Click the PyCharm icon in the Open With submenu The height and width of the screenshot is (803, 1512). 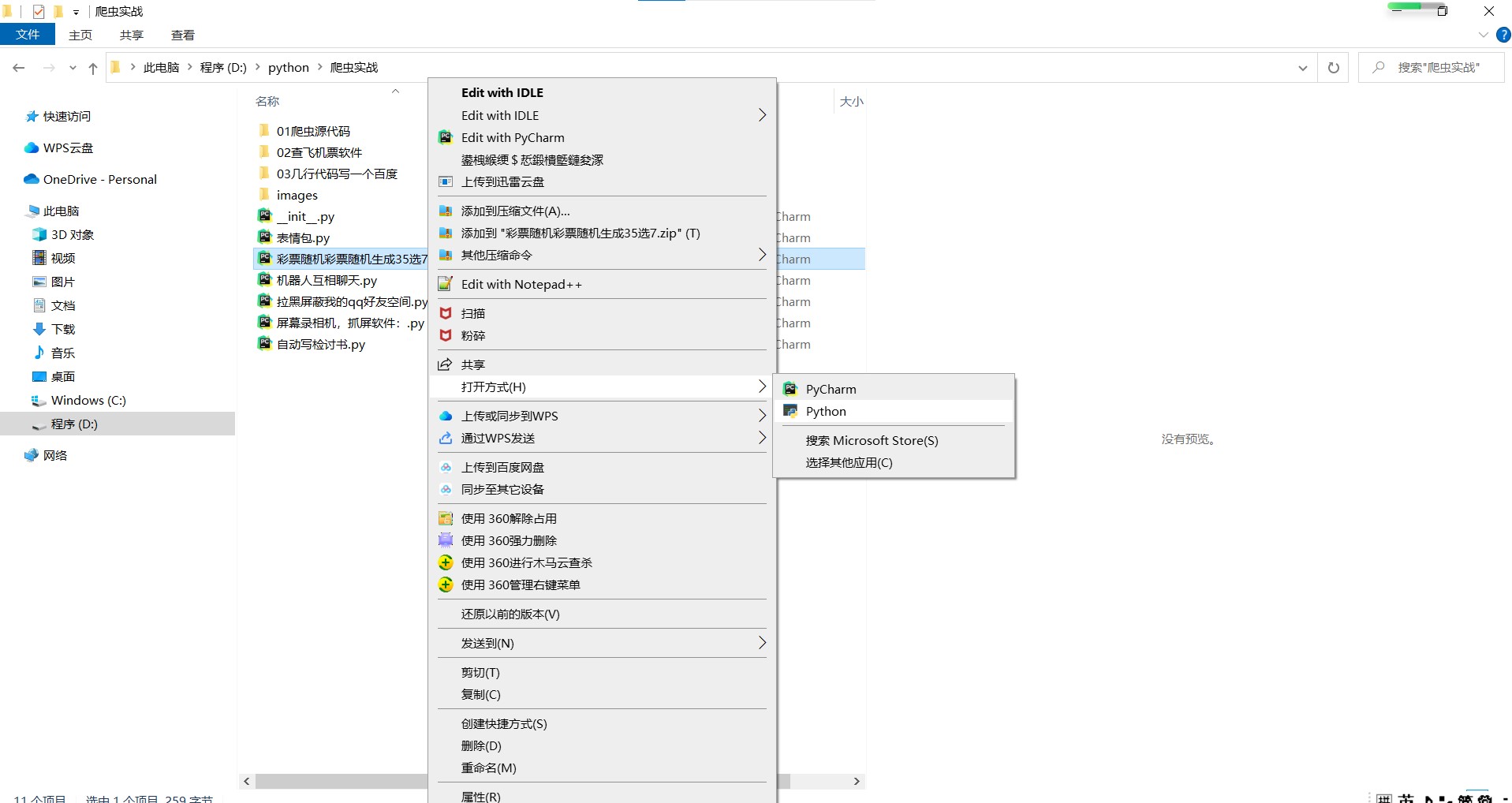pos(790,389)
